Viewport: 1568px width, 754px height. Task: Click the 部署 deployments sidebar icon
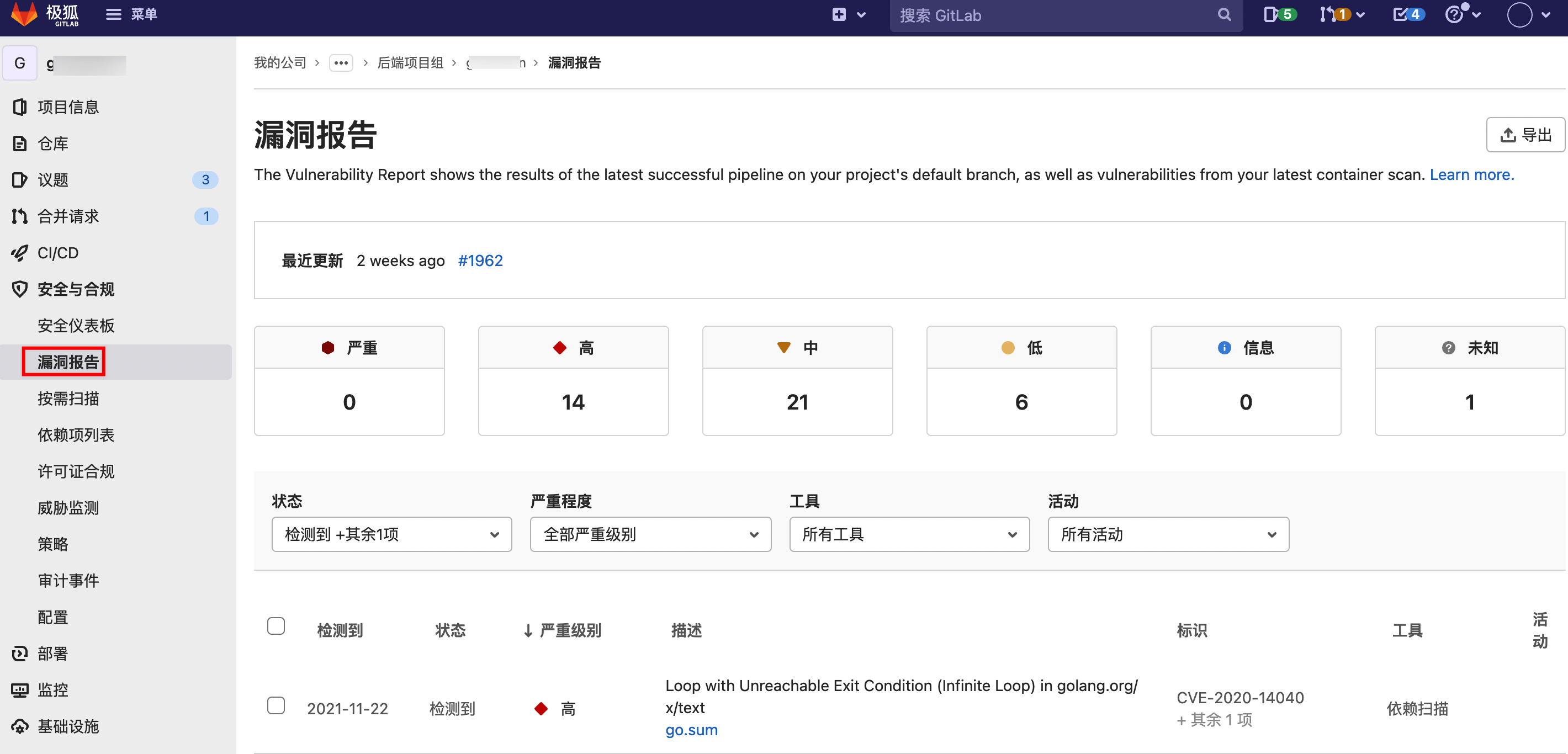click(19, 654)
